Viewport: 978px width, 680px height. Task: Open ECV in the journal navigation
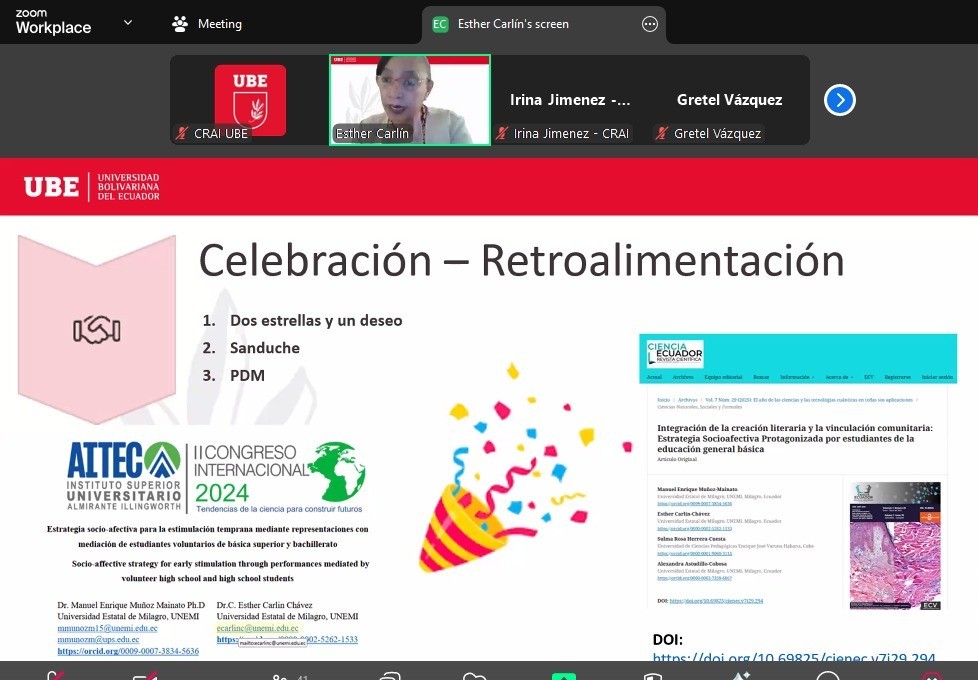(868, 377)
